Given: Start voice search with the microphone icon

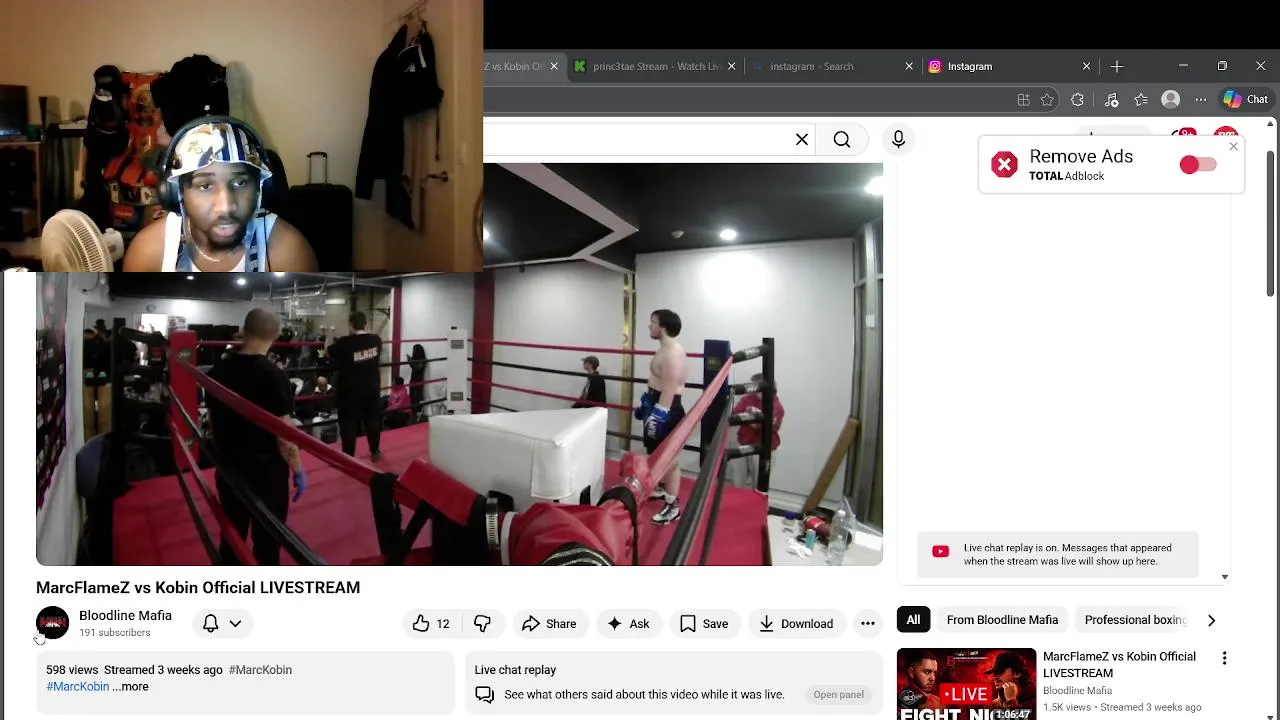Looking at the screenshot, I should [x=898, y=140].
